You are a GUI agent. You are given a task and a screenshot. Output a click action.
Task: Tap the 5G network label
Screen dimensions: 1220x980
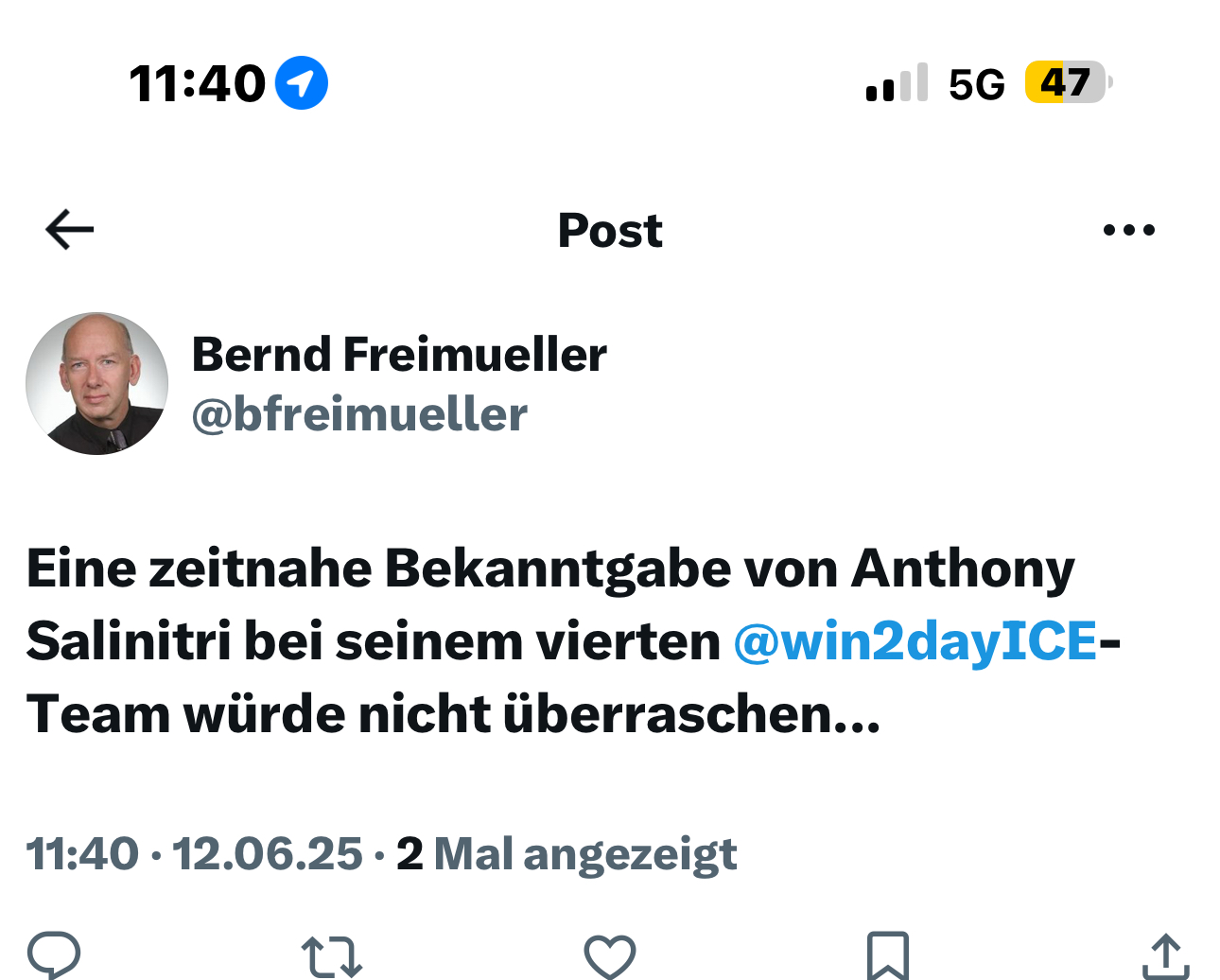(x=976, y=85)
